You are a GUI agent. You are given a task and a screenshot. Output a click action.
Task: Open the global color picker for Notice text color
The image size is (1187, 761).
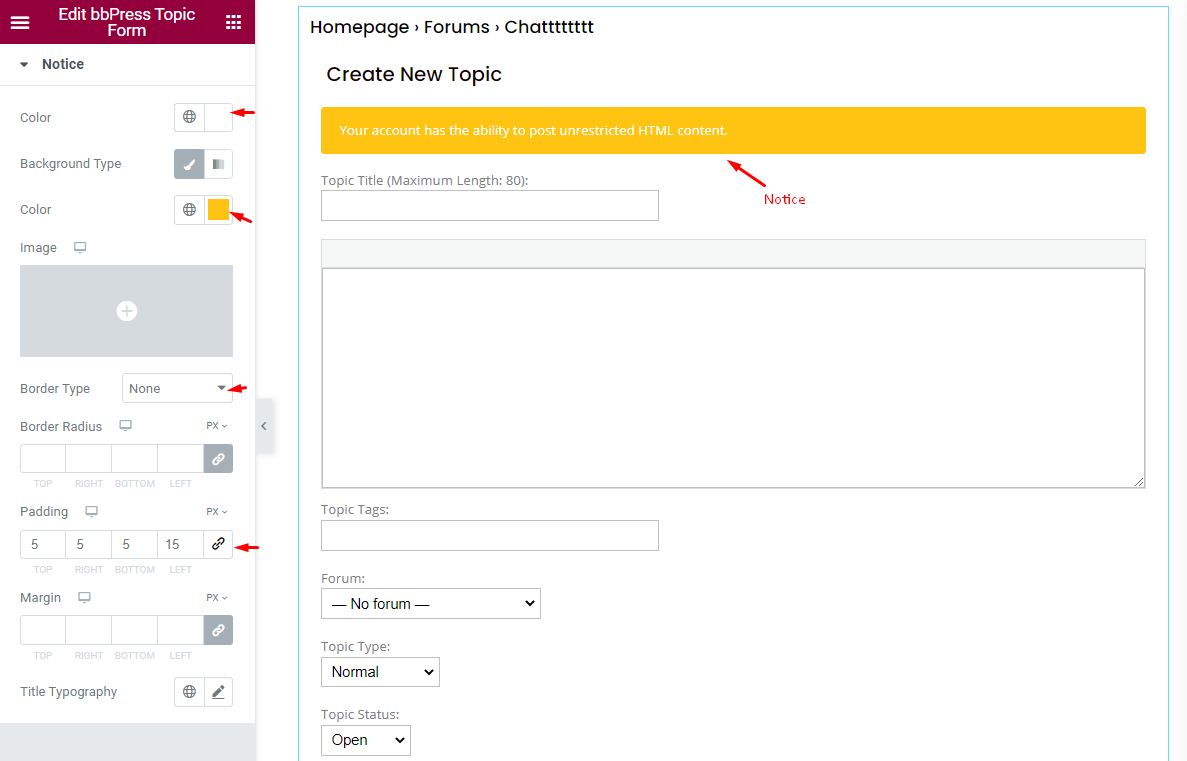coord(190,117)
